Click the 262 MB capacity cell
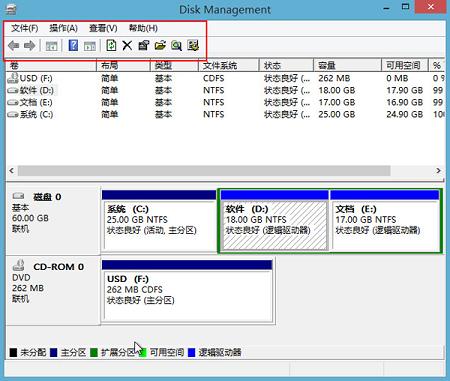The height and width of the screenshot is (381, 450). pyautogui.click(x=334, y=78)
